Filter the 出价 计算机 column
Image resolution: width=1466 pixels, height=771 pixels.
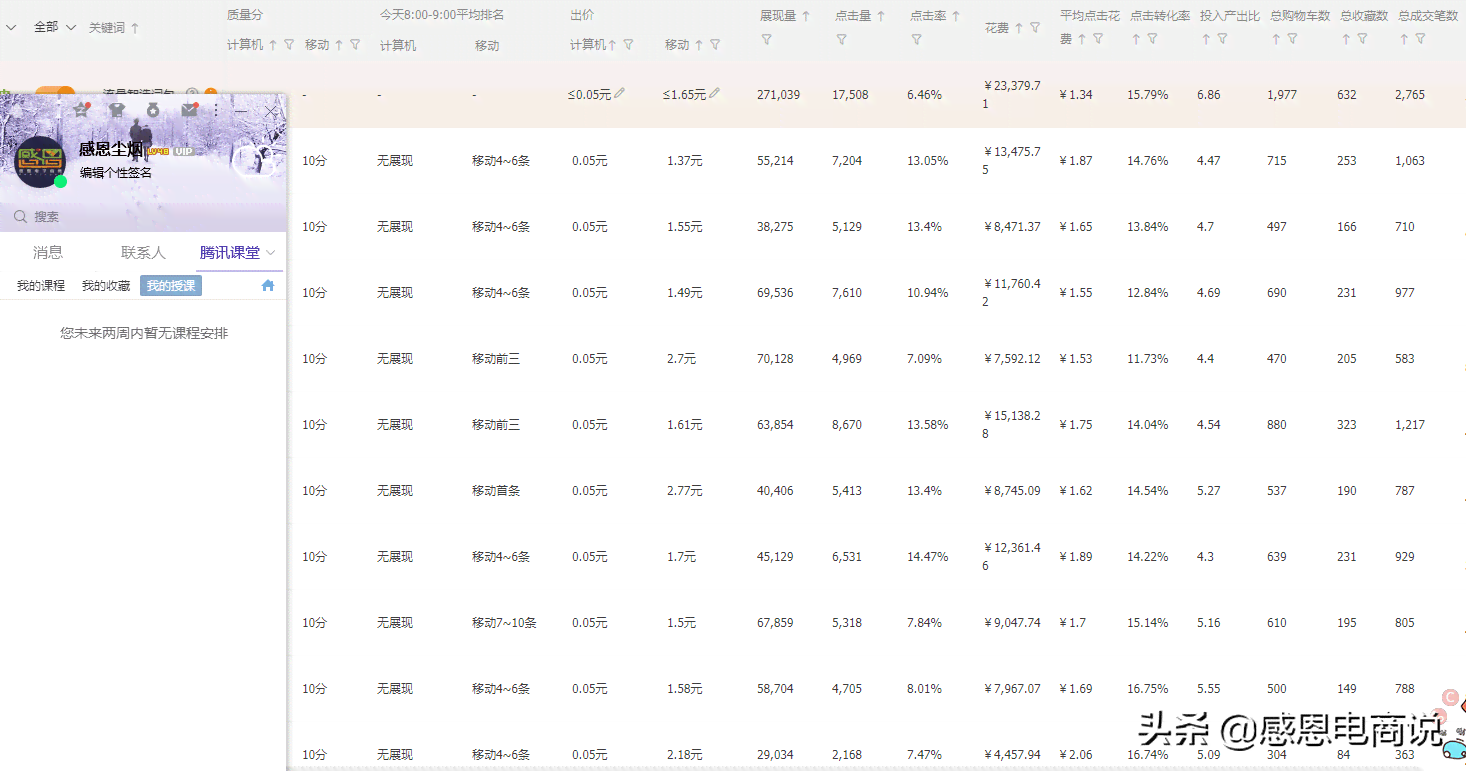pos(628,45)
